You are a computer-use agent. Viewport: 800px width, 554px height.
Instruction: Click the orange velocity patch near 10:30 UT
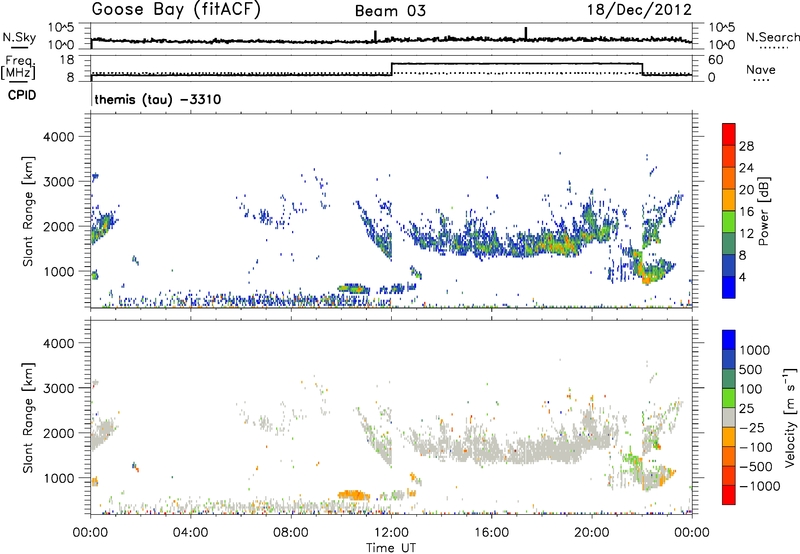(x=354, y=494)
